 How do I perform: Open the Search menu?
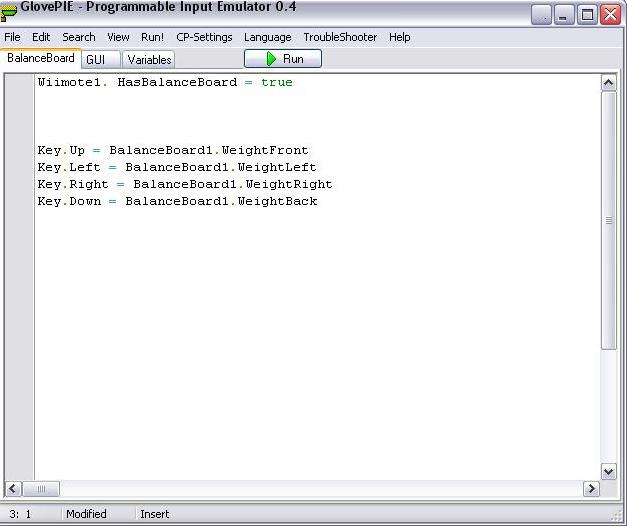[79, 37]
